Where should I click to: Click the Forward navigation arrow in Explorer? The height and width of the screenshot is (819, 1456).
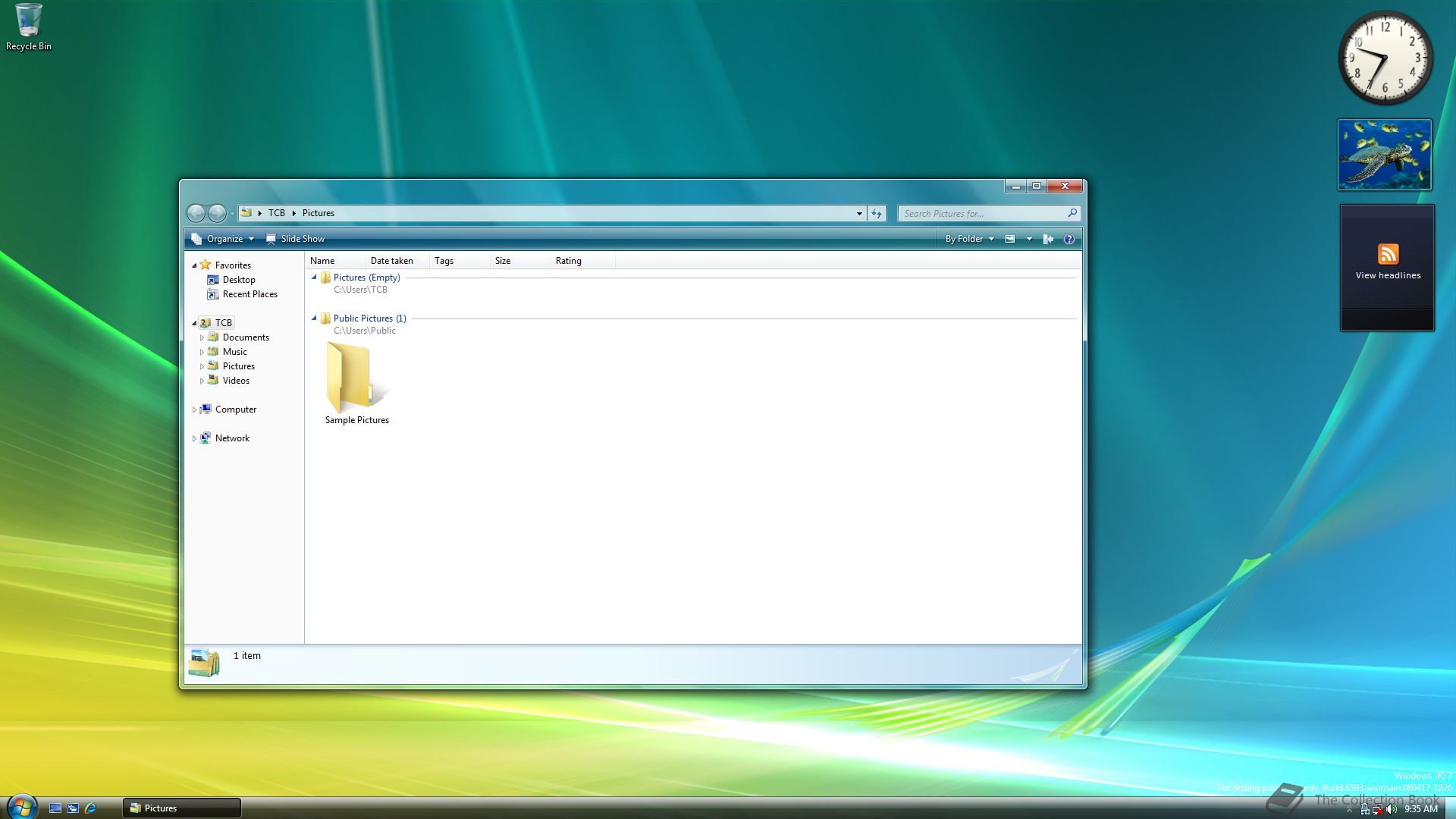[217, 213]
